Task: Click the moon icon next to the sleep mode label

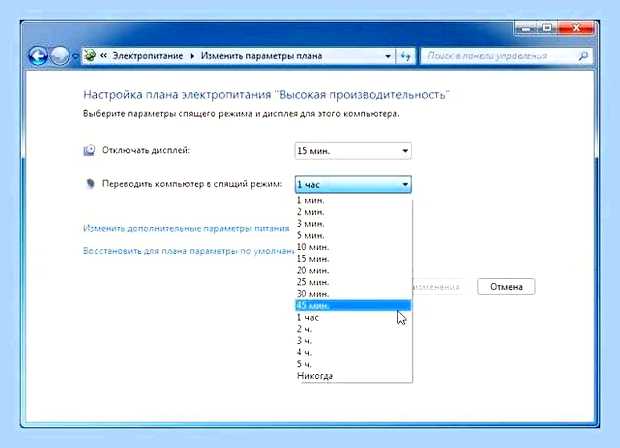Action: [90, 184]
